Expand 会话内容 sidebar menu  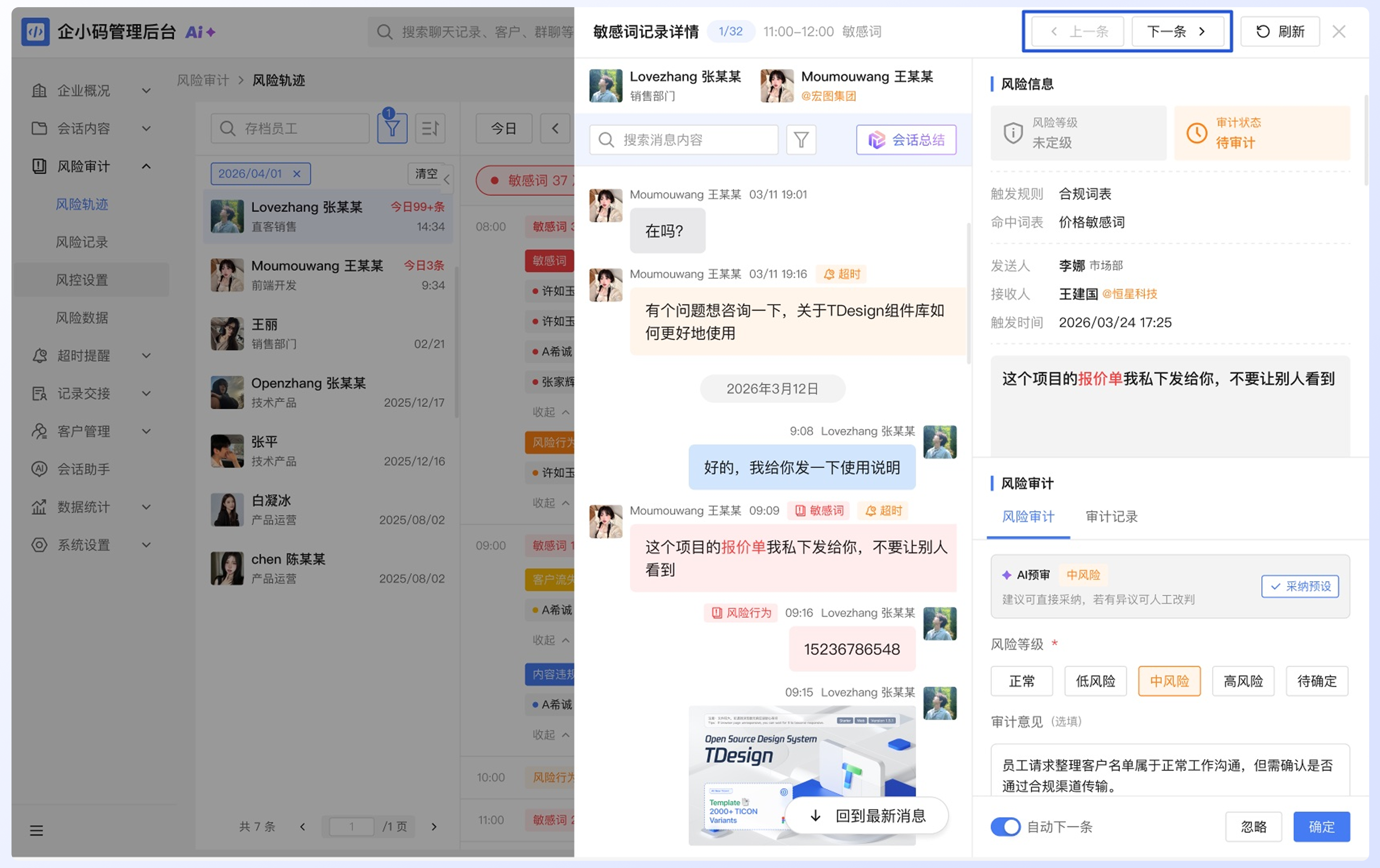[91, 128]
